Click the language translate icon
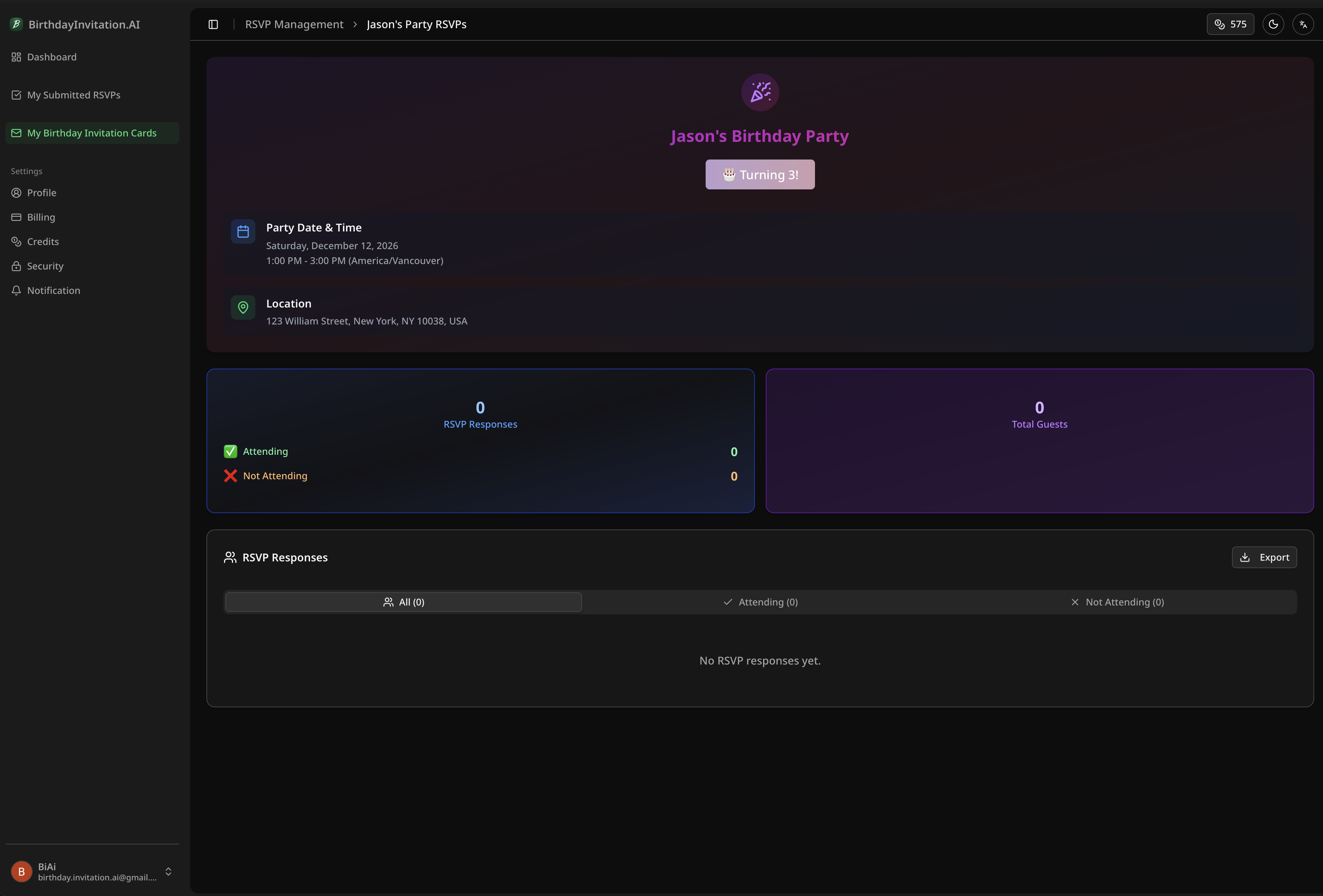 pyautogui.click(x=1303, y=24)
